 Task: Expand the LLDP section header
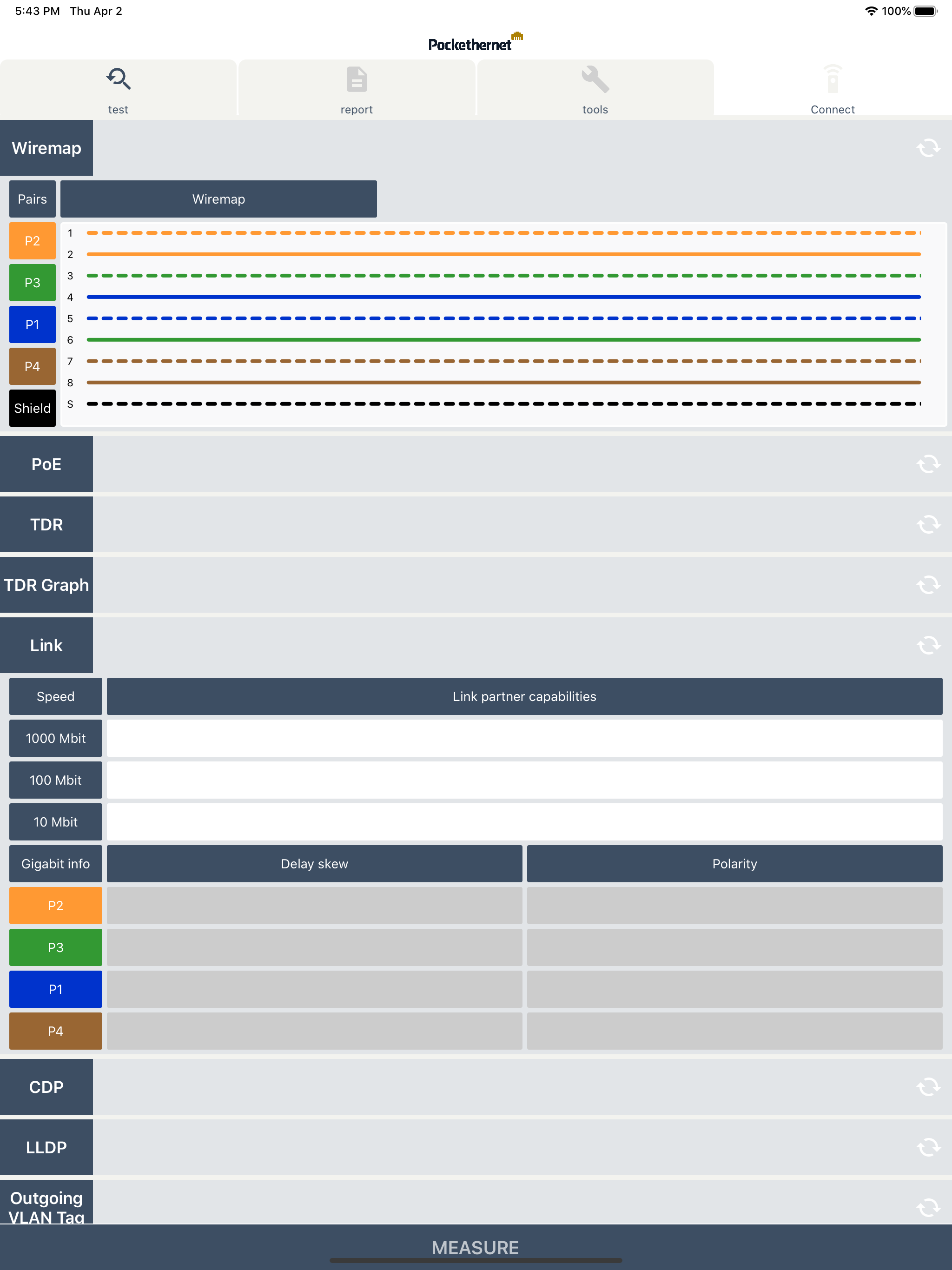coord(46,1147)
